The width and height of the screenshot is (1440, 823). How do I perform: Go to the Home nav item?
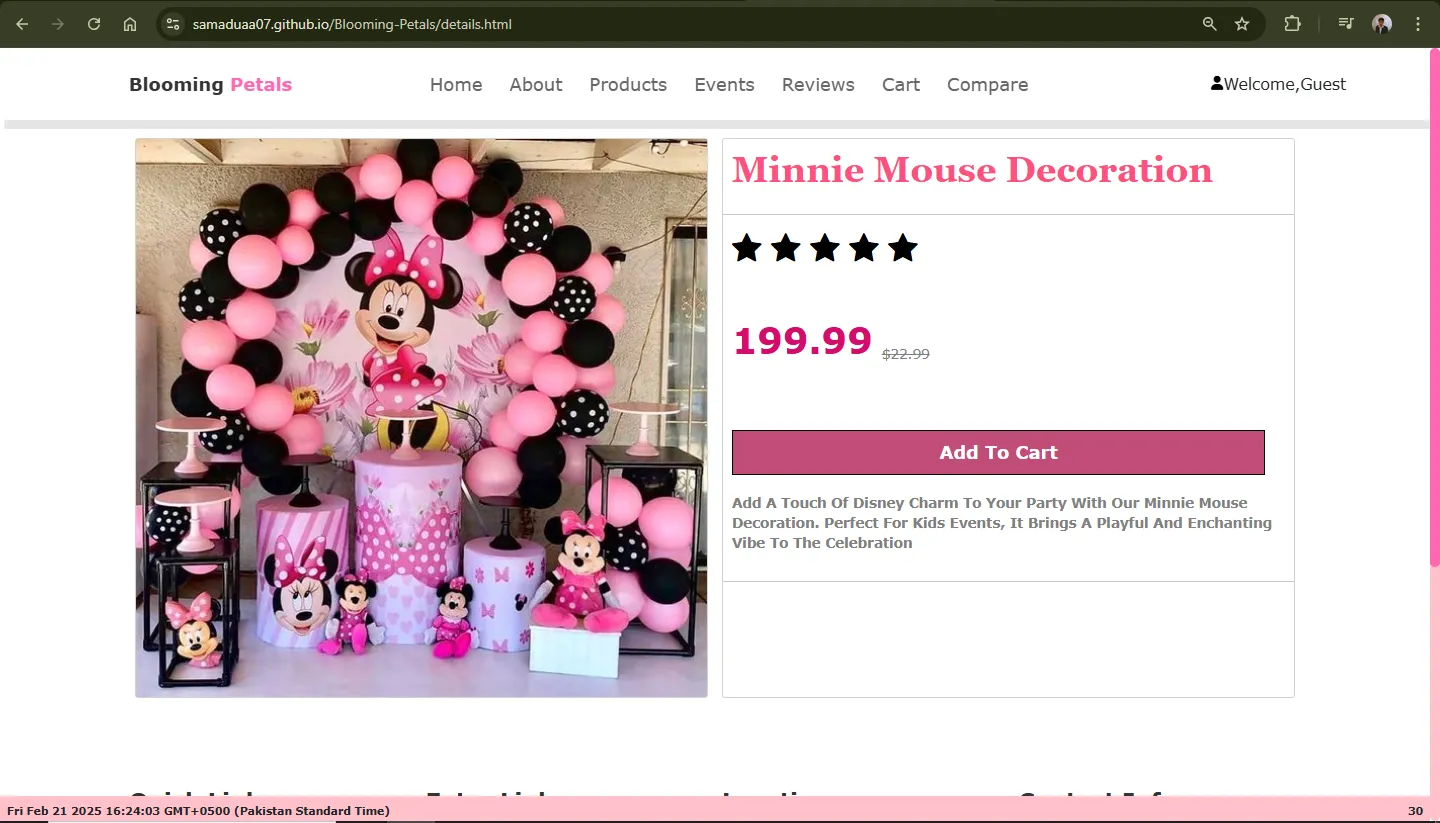456,85
